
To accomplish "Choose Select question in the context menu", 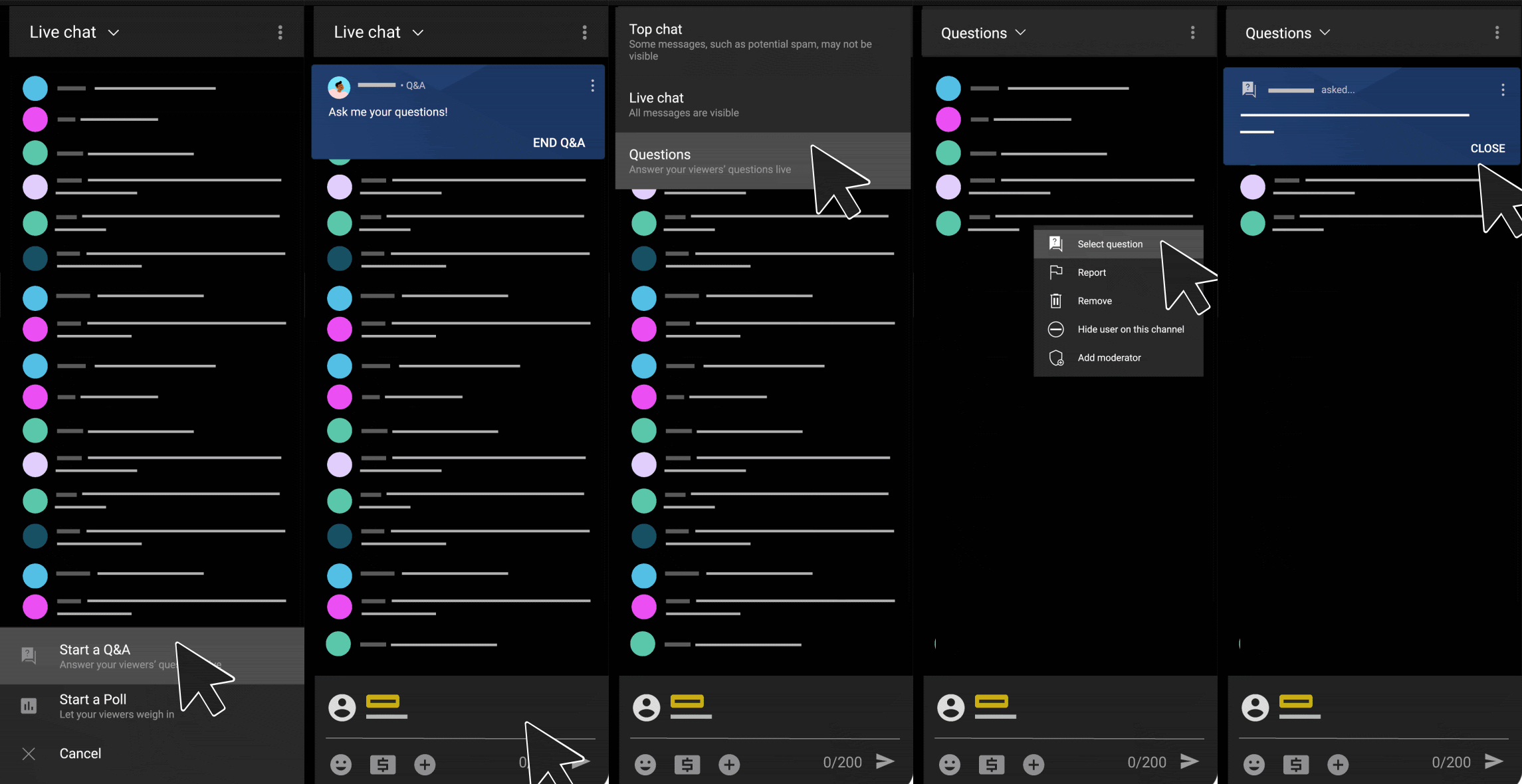I will [1119, 244].
